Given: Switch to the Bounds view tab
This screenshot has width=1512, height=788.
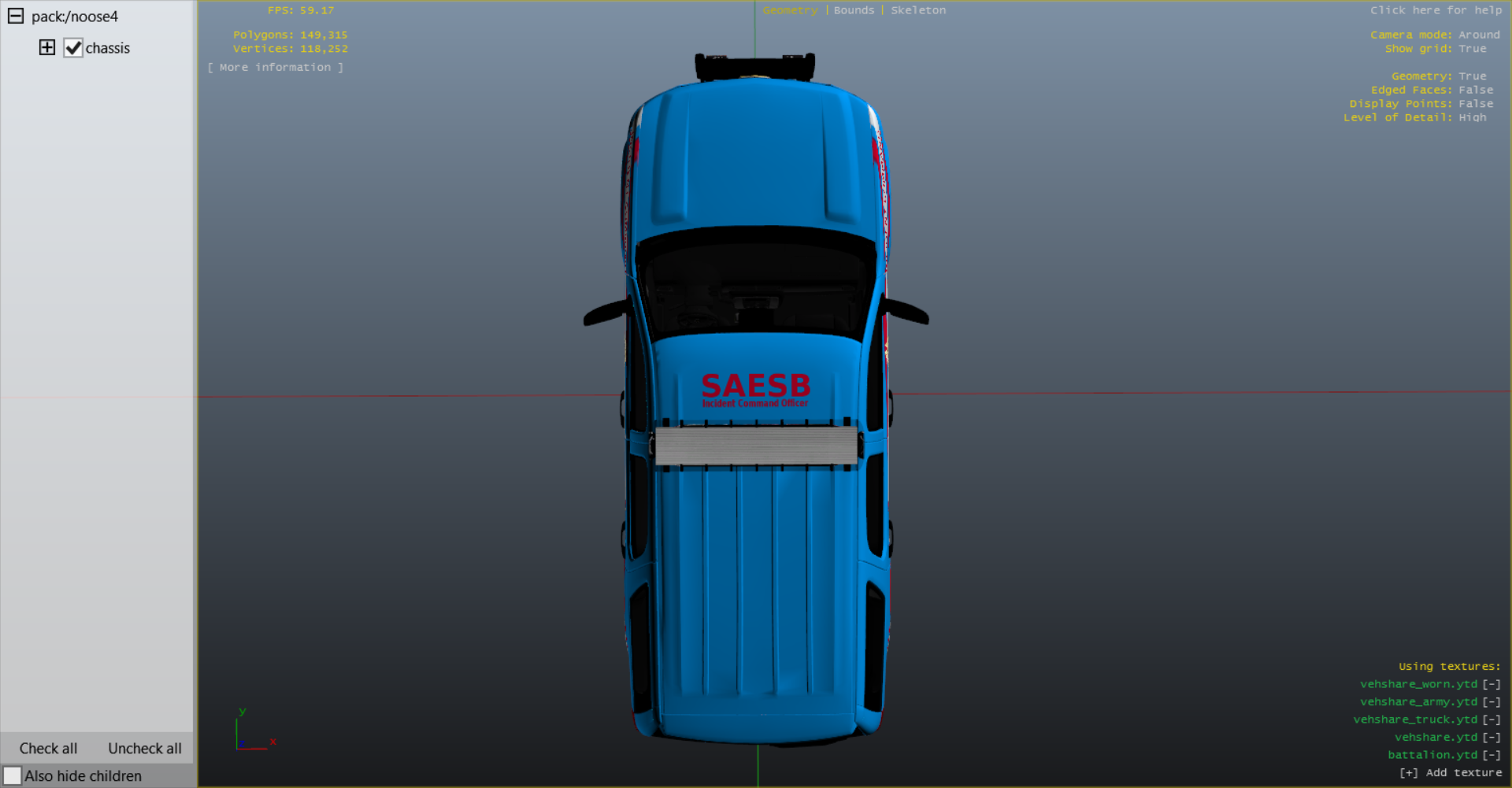Looking at the screenshot, I should [854, 10].
